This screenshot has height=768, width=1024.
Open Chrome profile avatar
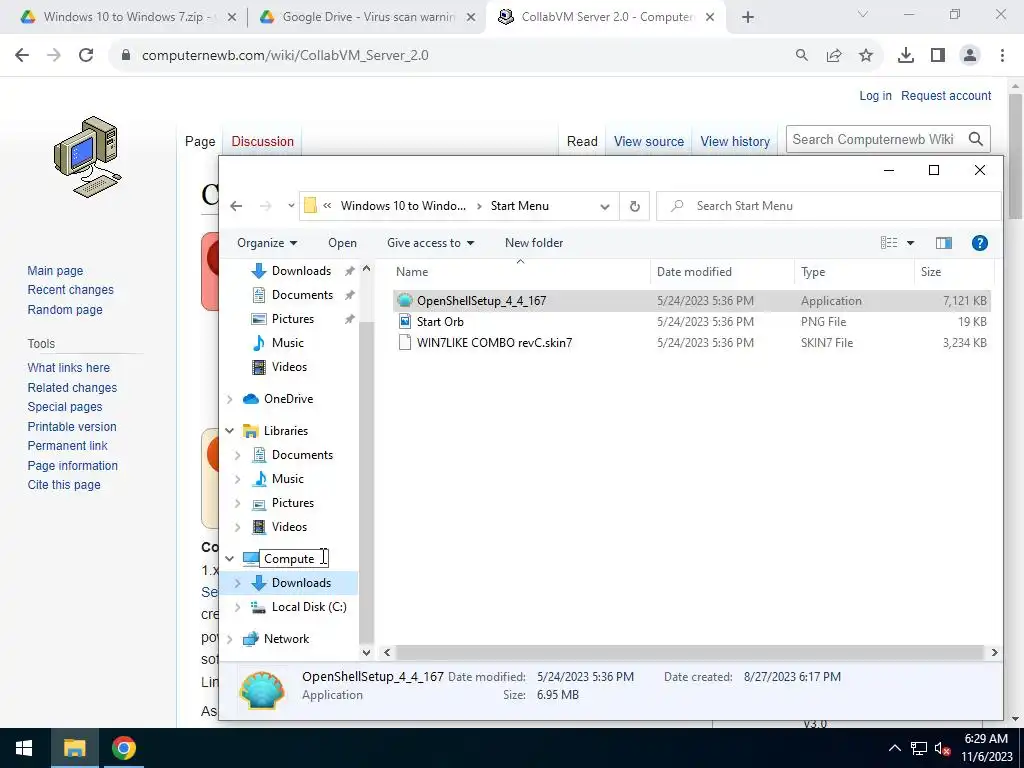point(970,56)
